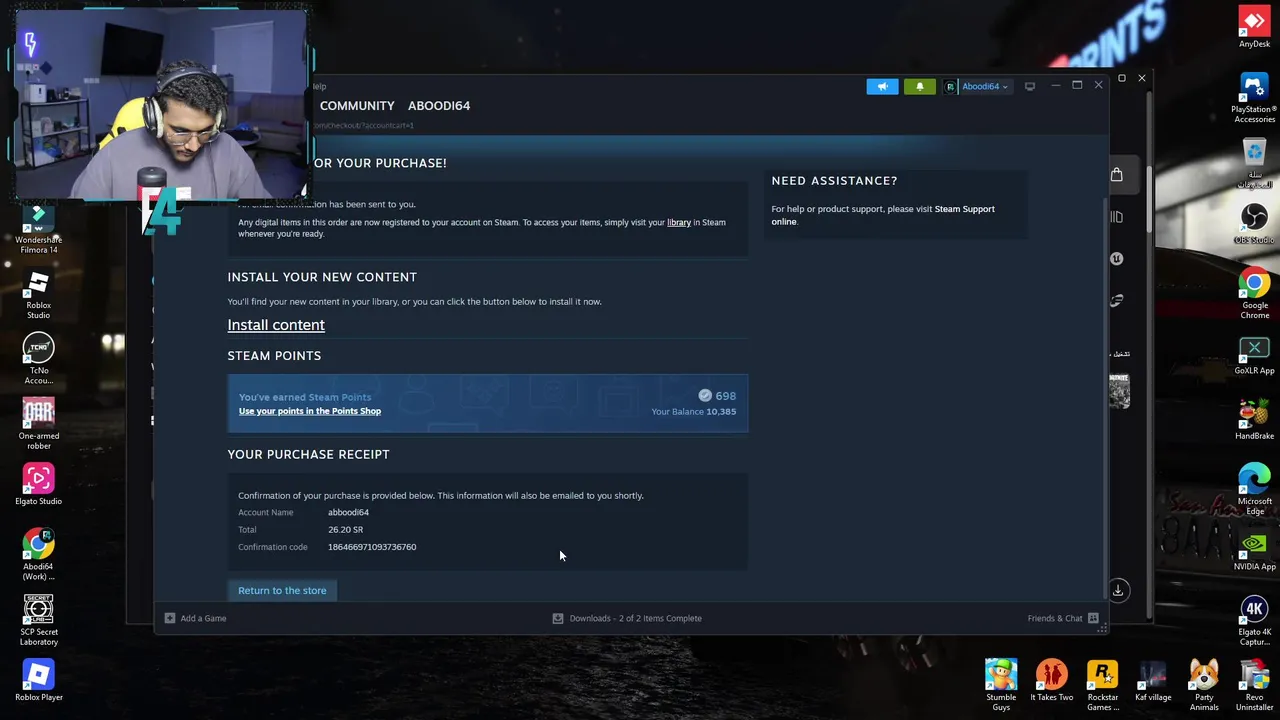1280x720 pixels.
Task: Open the COMMUNITY menu in Steam
Action: click(x=357, y=105)
